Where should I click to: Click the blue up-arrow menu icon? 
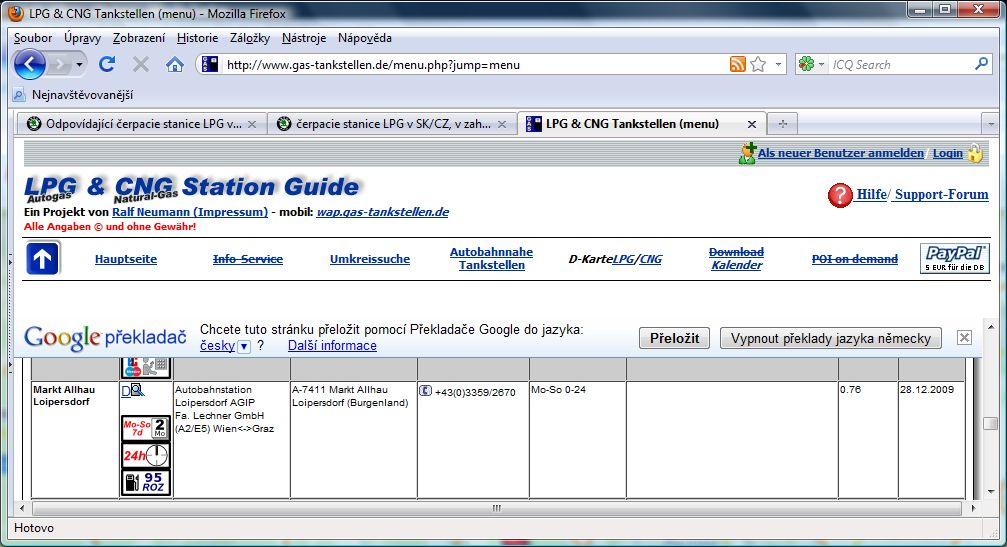point(43,258)
